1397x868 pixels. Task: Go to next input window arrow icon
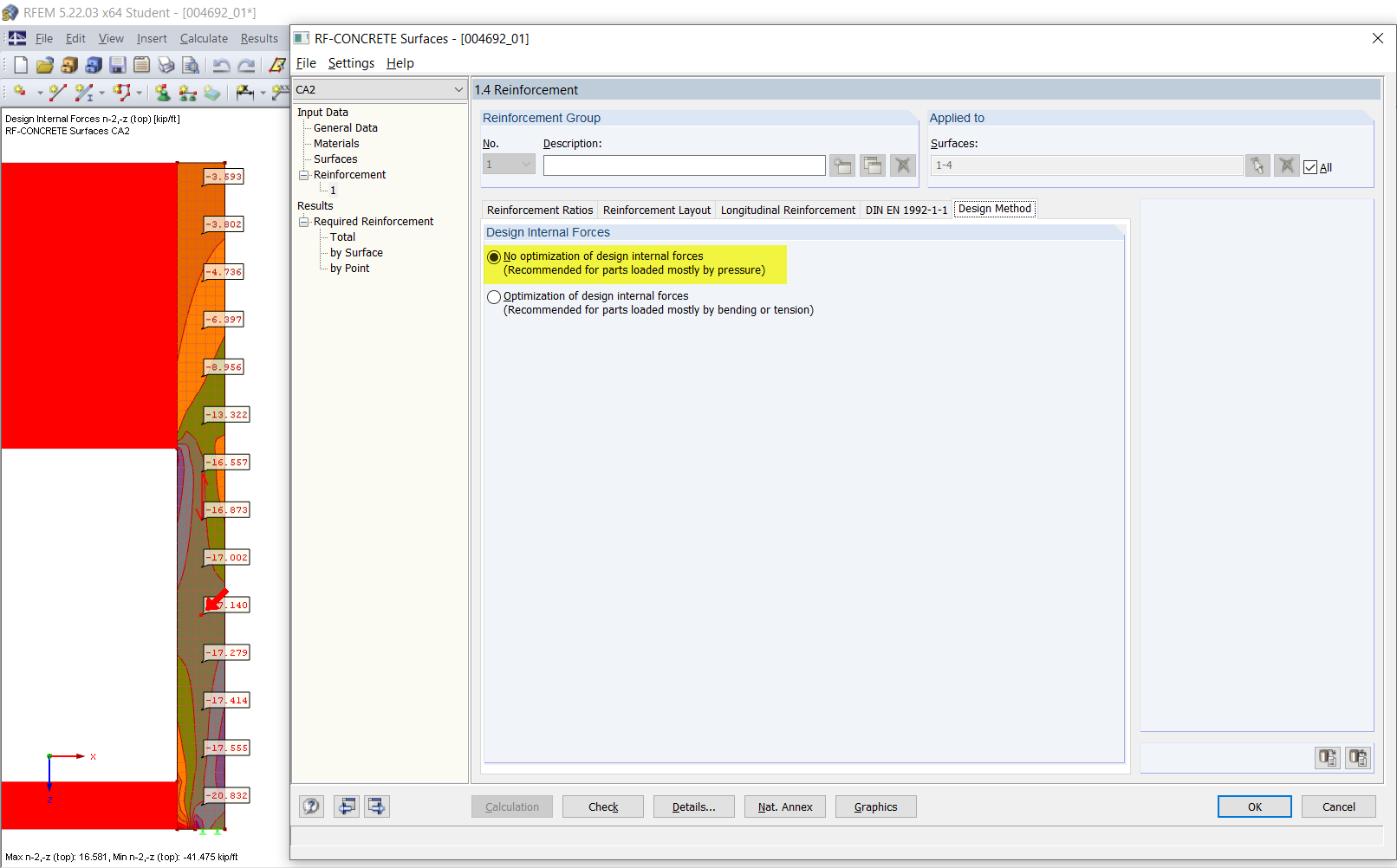tap(377, 806)
